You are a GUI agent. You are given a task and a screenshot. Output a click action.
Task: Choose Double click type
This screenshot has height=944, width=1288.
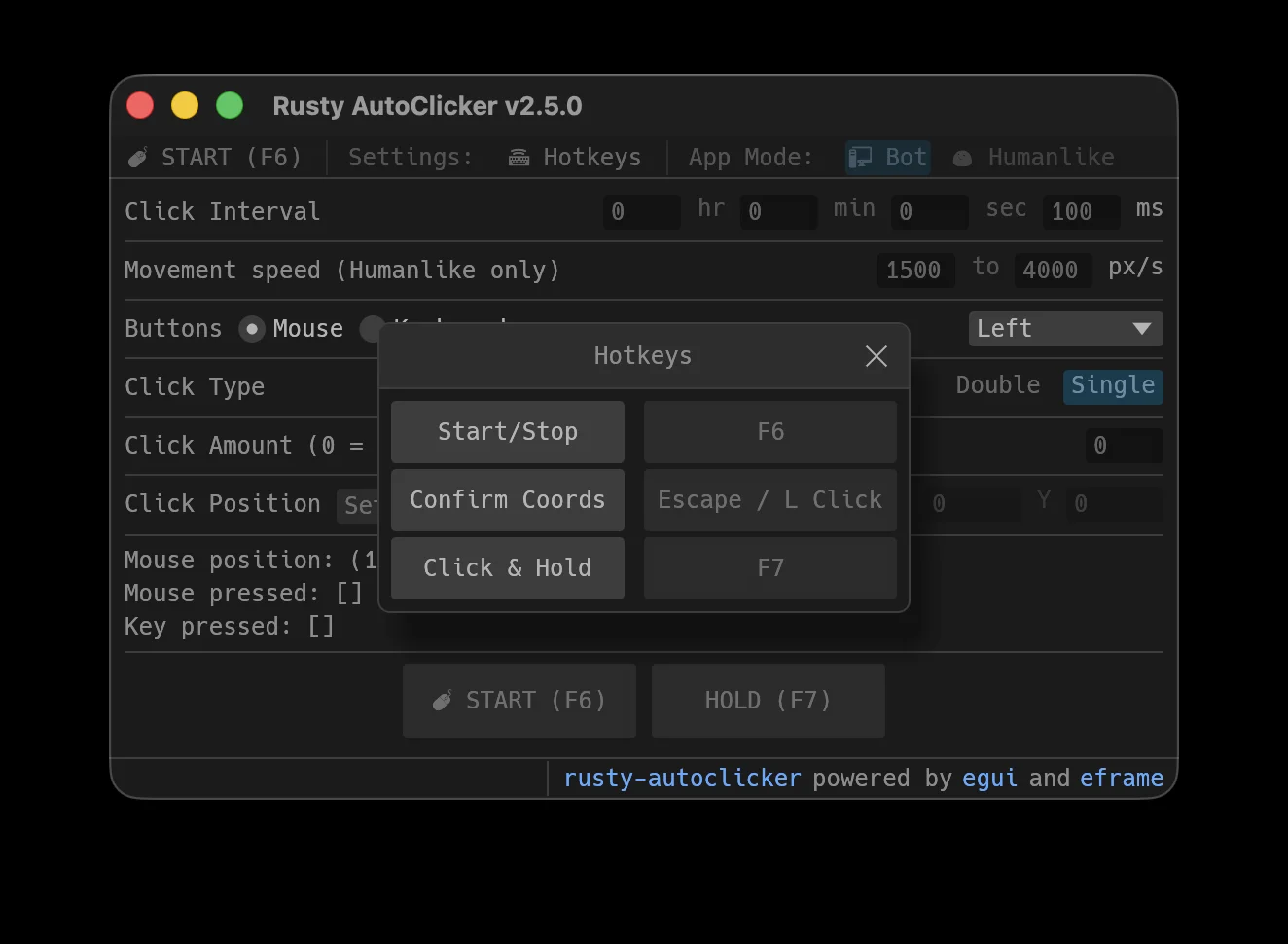(997, 385)
